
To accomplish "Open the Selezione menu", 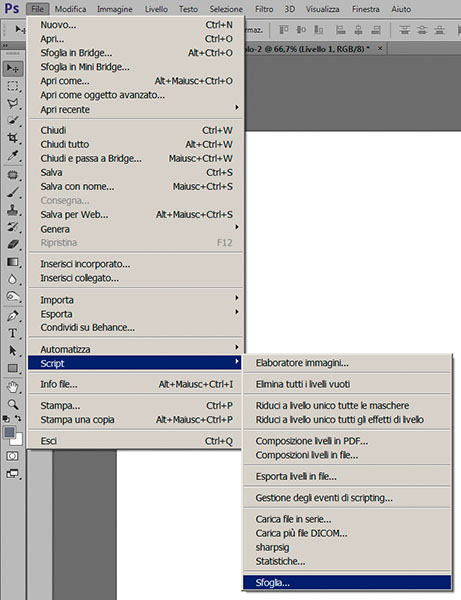I will (226, 9).
